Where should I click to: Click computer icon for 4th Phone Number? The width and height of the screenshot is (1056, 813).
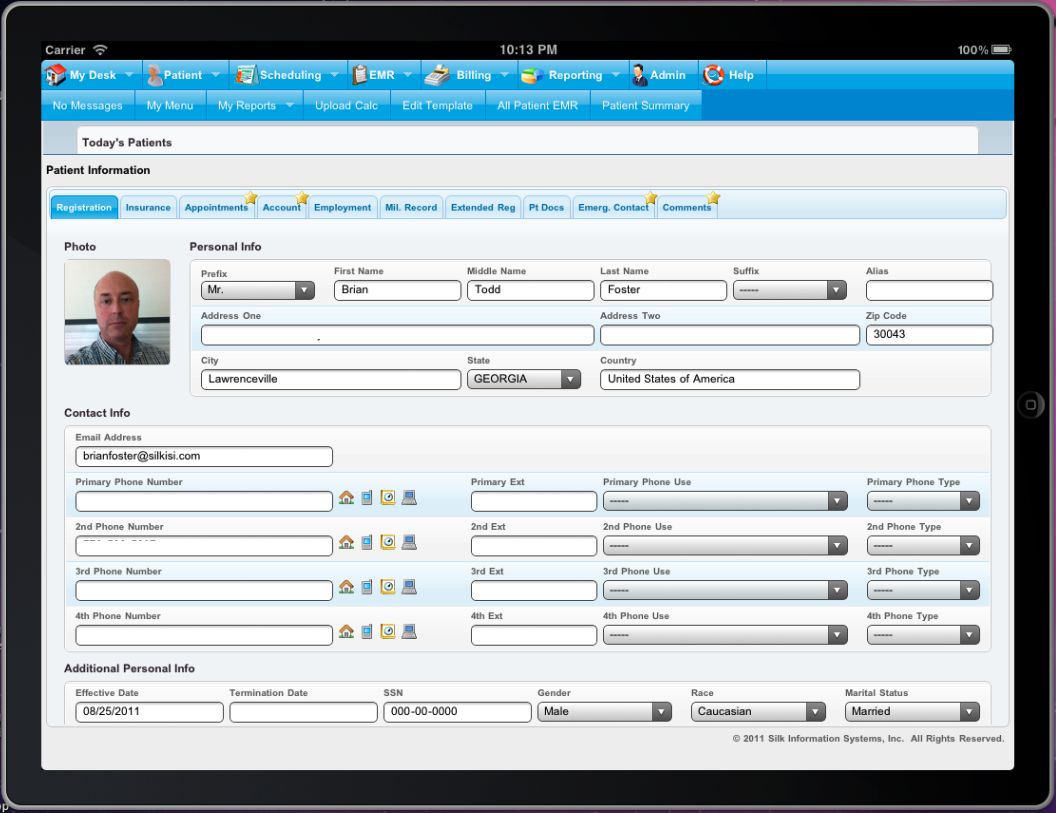409,631
